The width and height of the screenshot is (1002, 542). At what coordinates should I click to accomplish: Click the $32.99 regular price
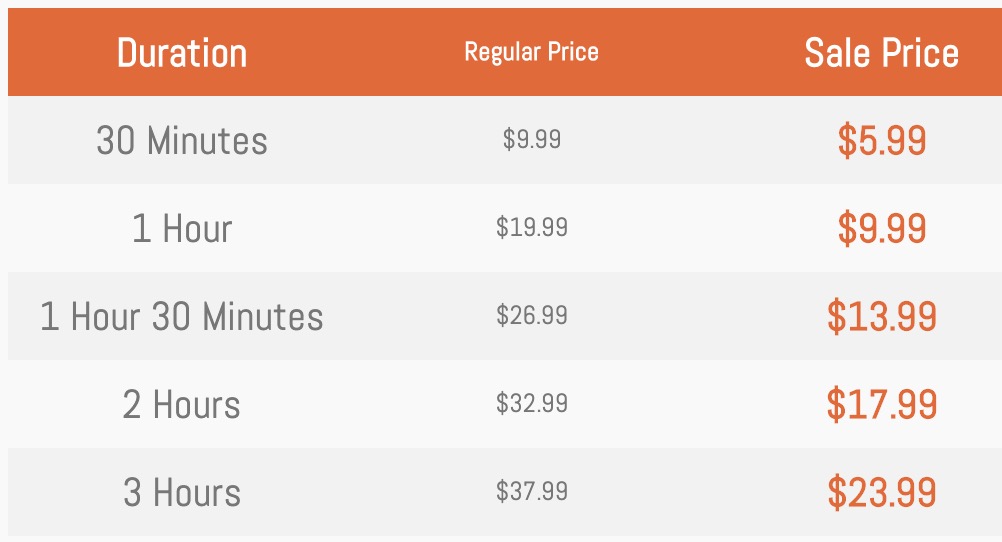pos(532,403)
